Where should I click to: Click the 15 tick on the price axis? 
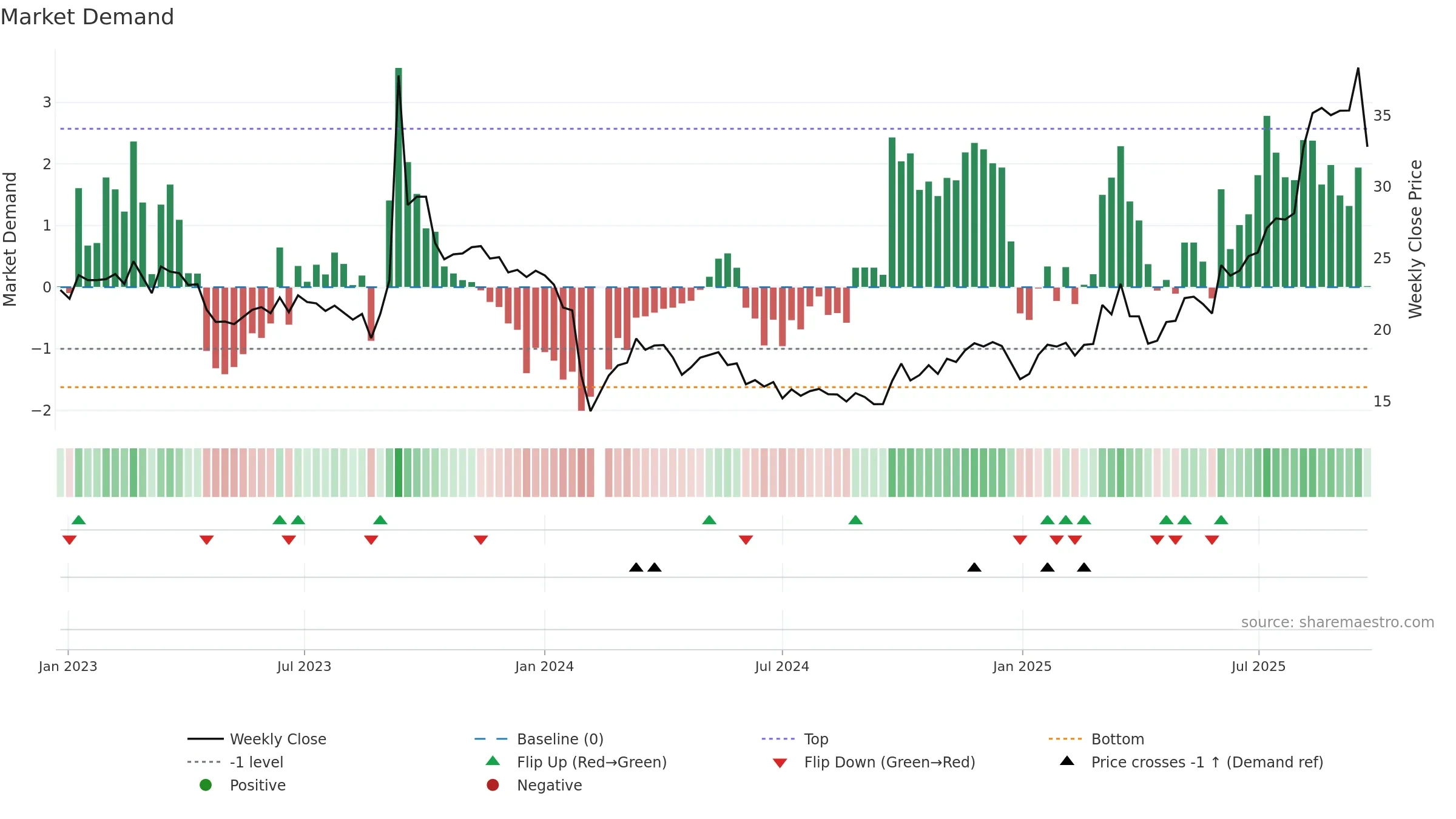click(1382, 402)
